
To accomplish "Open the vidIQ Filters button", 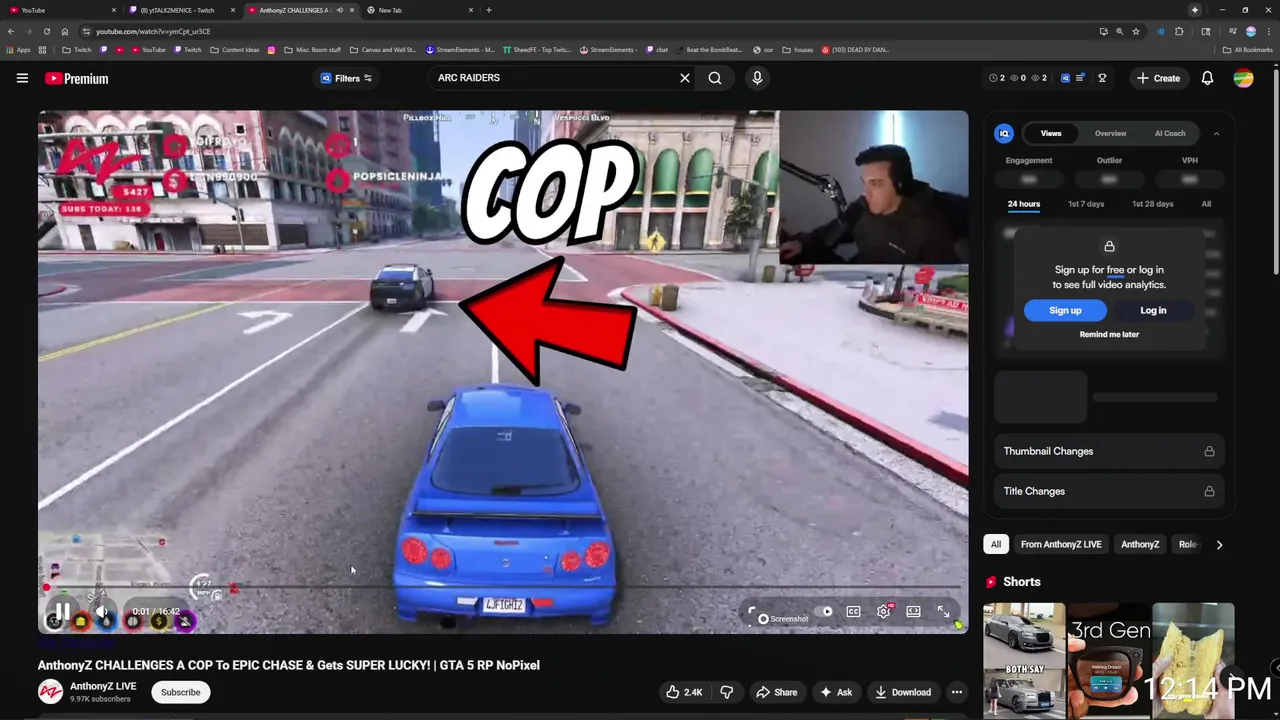I will coord(346,78).
